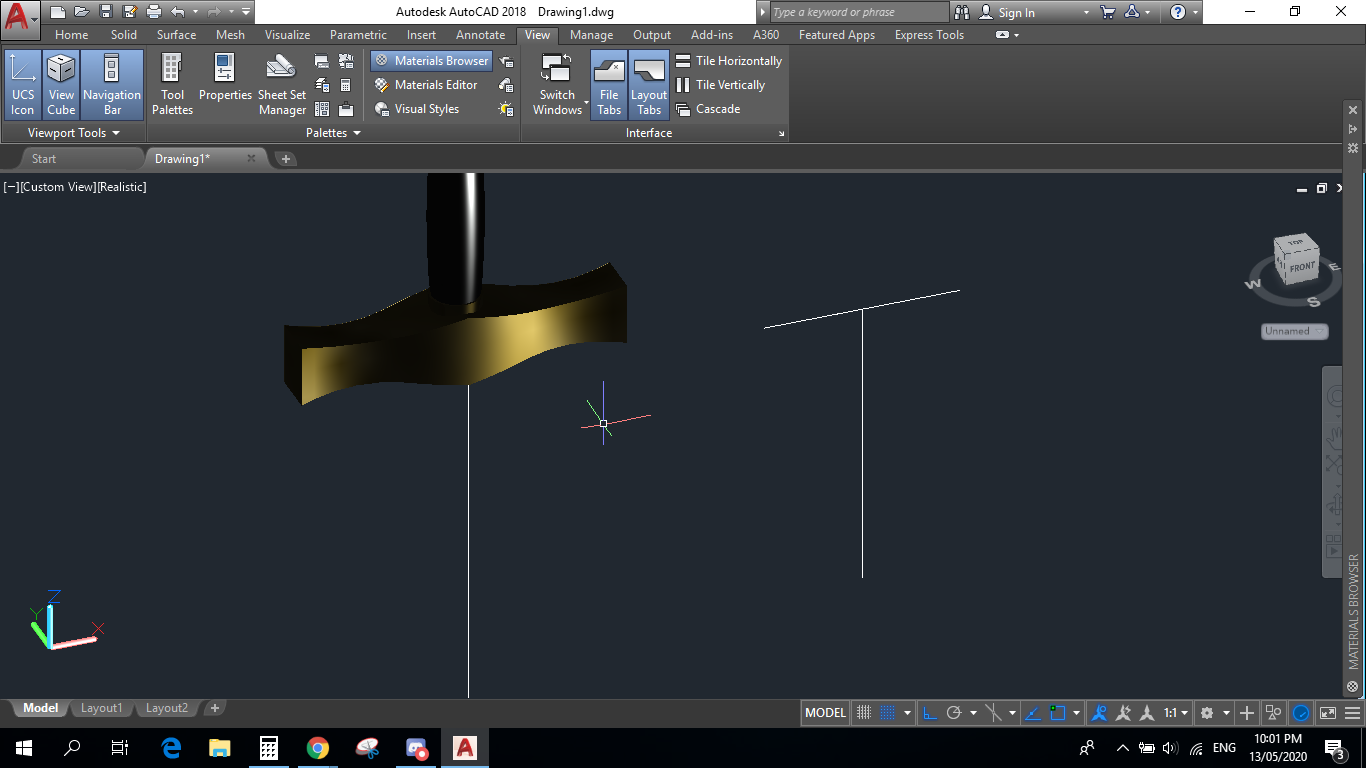This screenshot has height=768, width=1366.
Task: Open the Sheet Set Manager
Action: pos(282,84)
